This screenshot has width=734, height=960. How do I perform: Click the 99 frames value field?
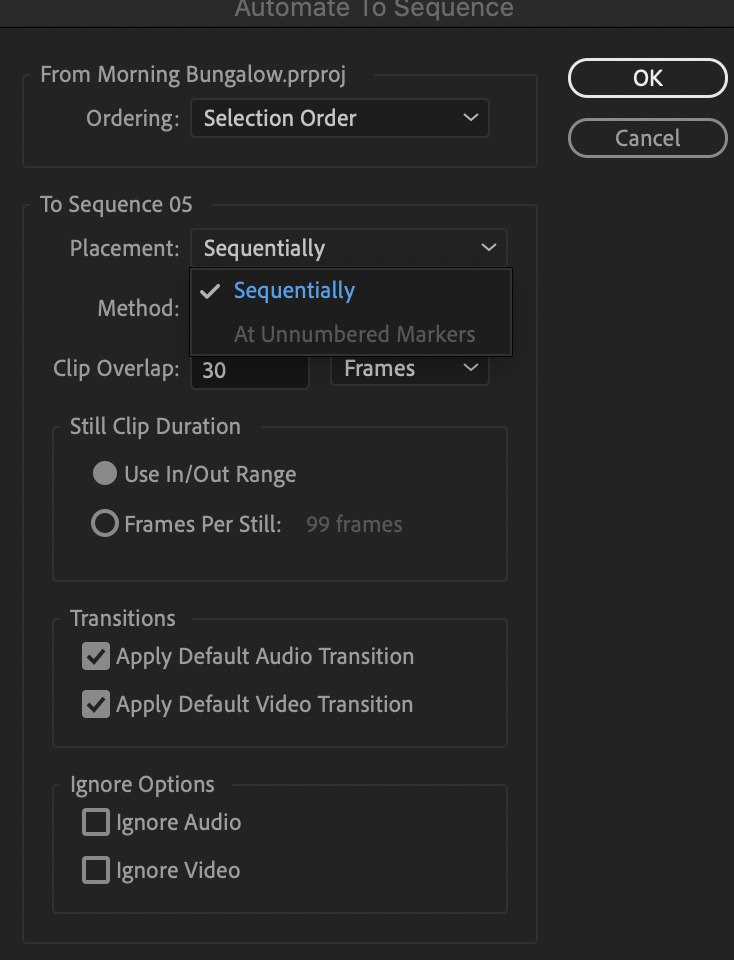point(352,523)
